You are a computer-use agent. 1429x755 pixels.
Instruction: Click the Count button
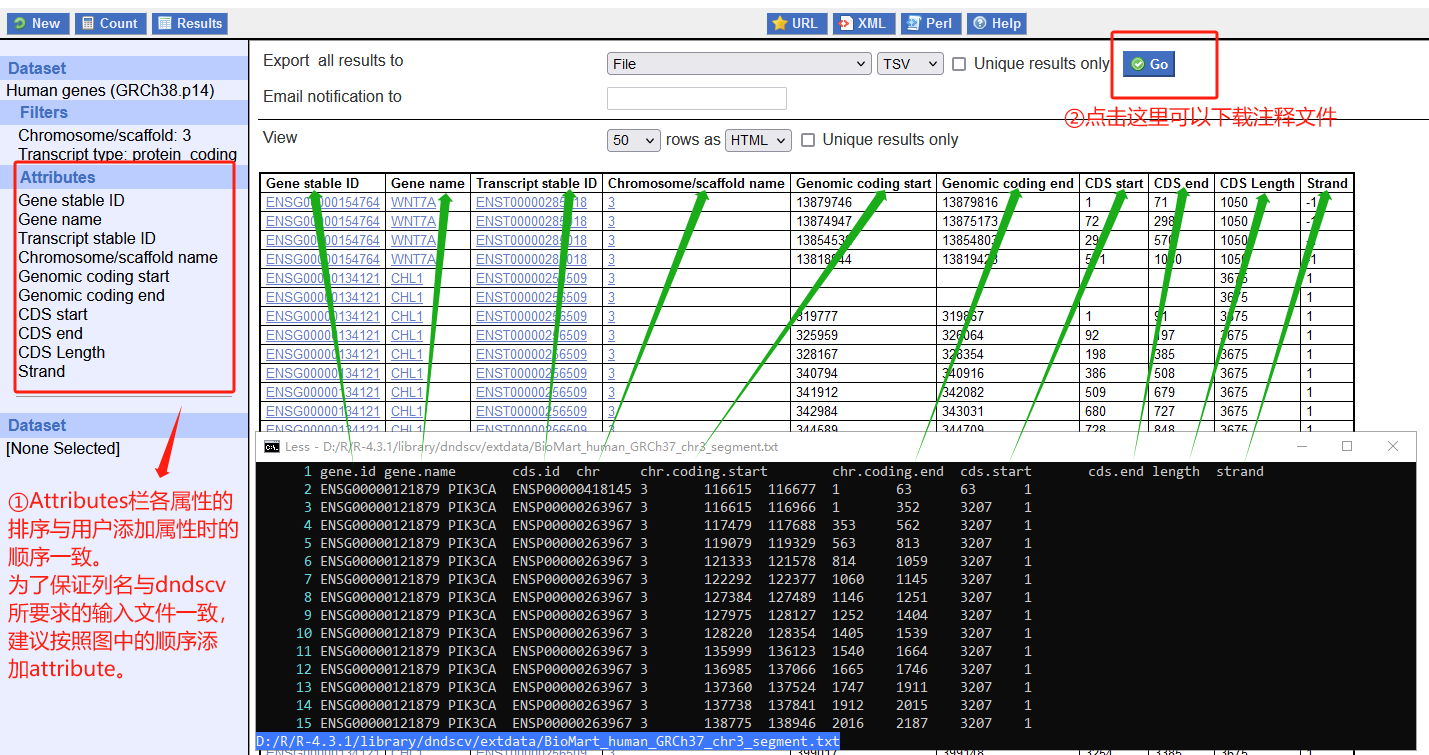(110, 23)
